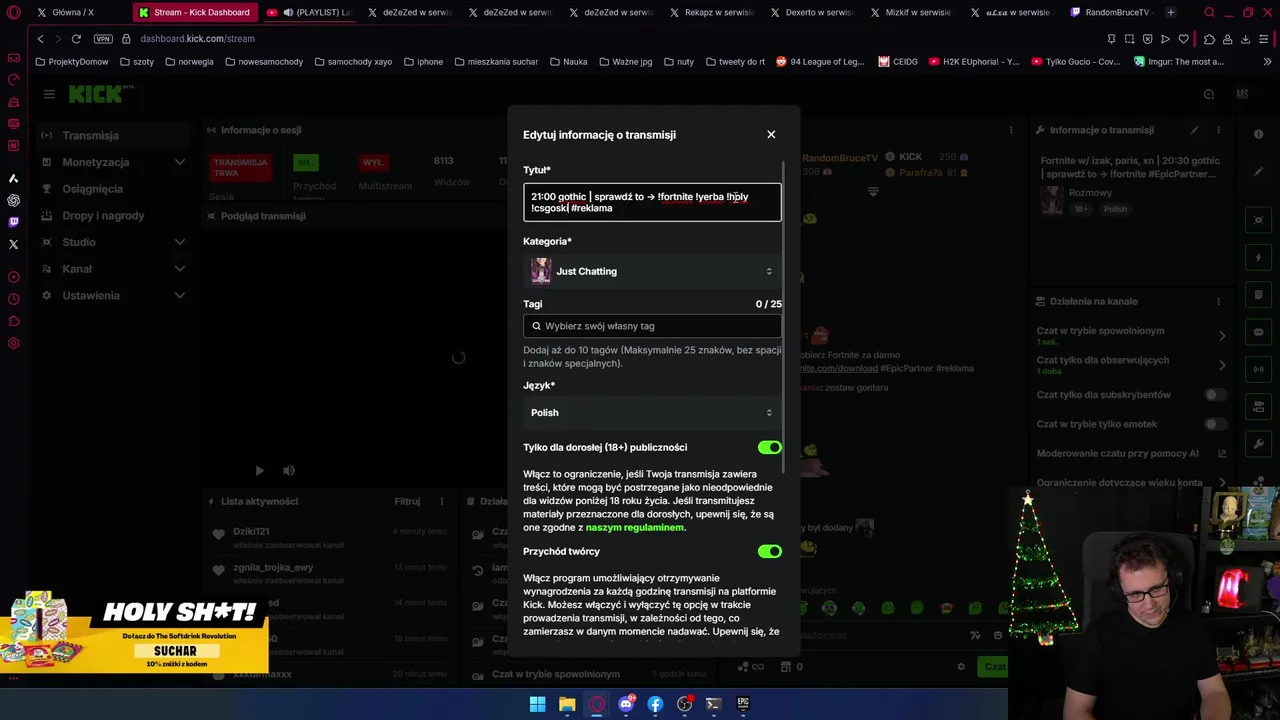The width and height of the screenshot is (1280, 720).
Task: Open Dropy i nagrody in sidebar
Action: pyautogui.click(x=113, y=215)
